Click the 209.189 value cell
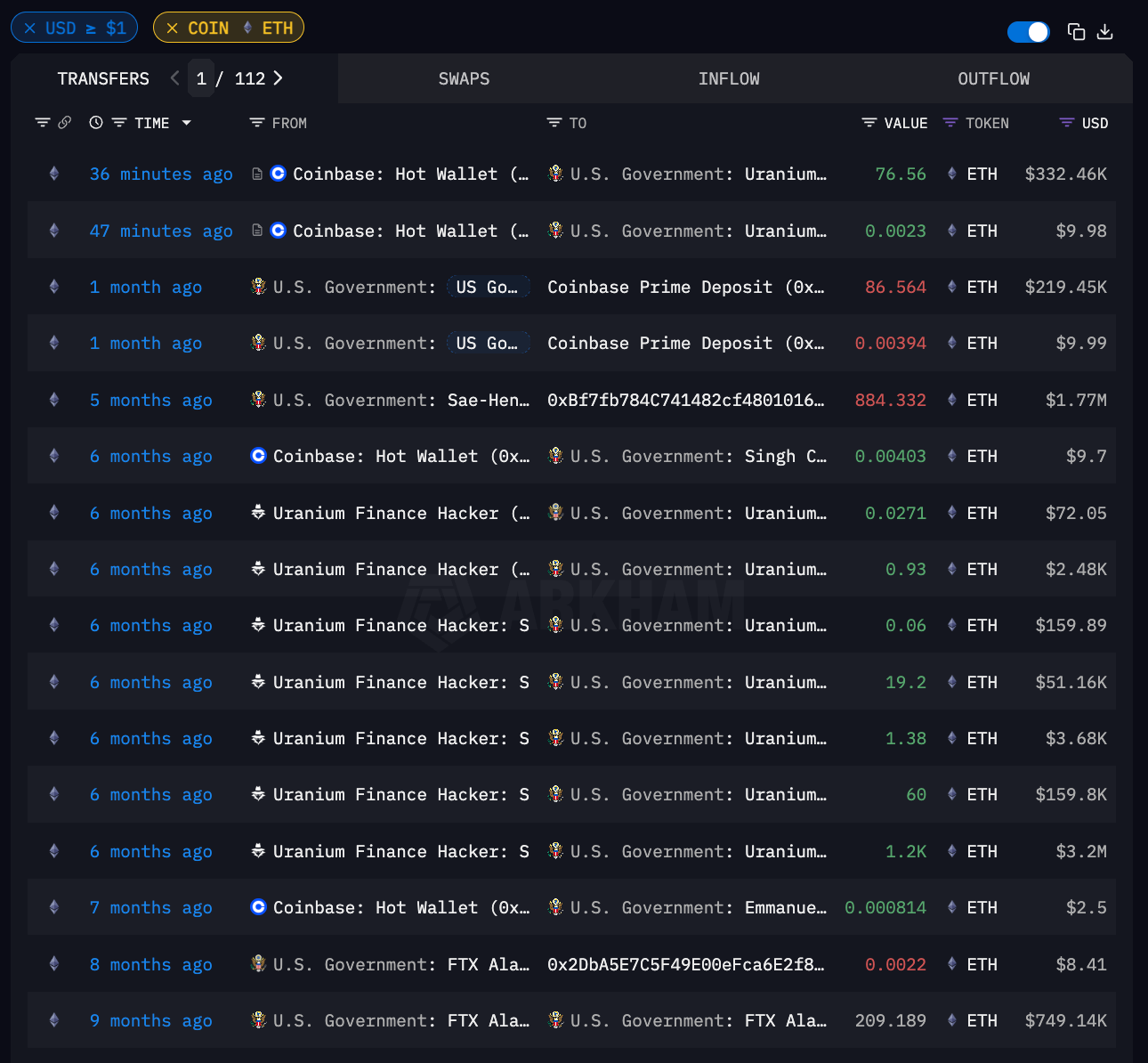The image size is (1148, 1063). [891, 1021]
